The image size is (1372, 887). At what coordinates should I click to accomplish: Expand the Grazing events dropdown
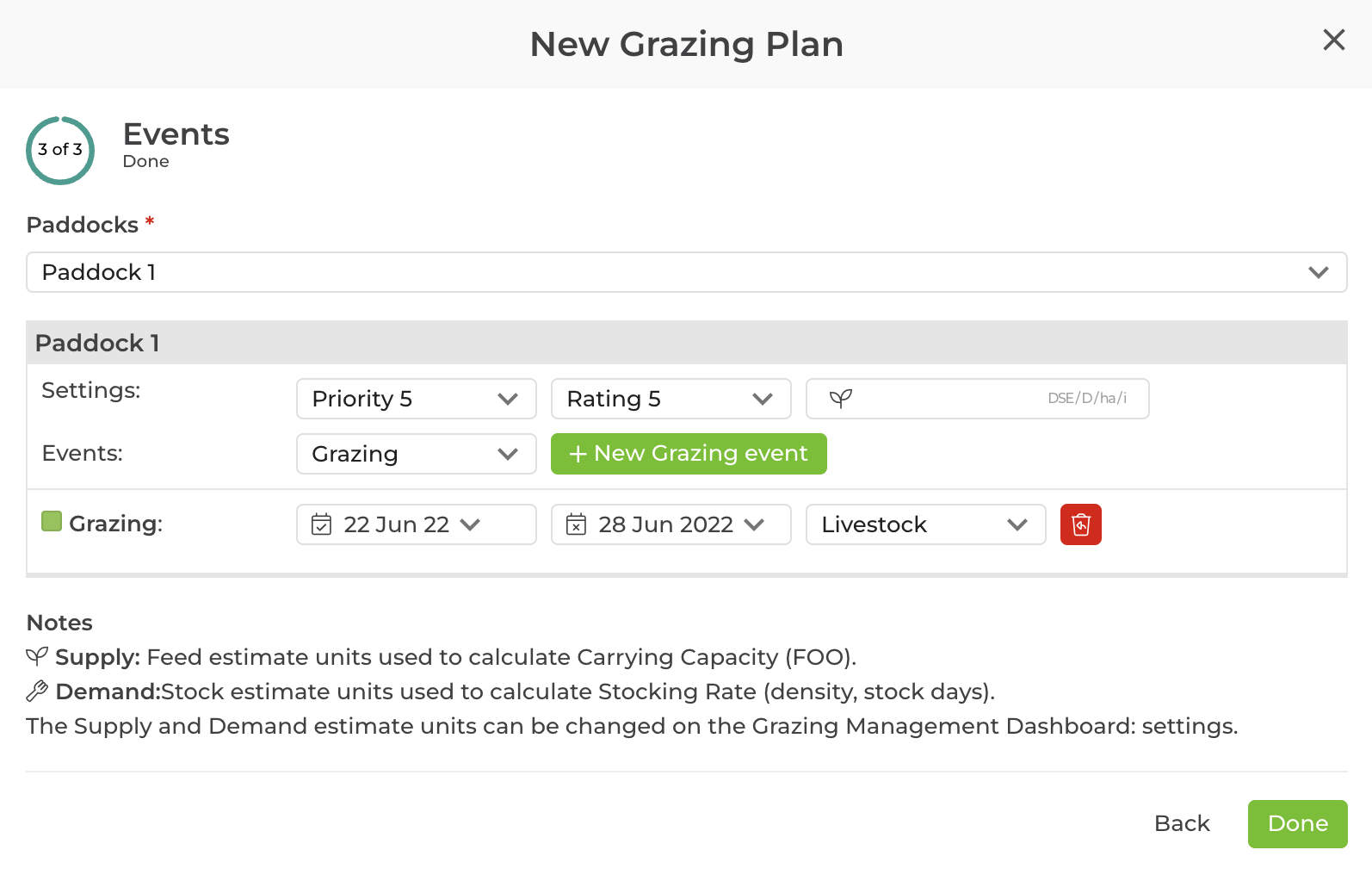[x=416, y=454]
